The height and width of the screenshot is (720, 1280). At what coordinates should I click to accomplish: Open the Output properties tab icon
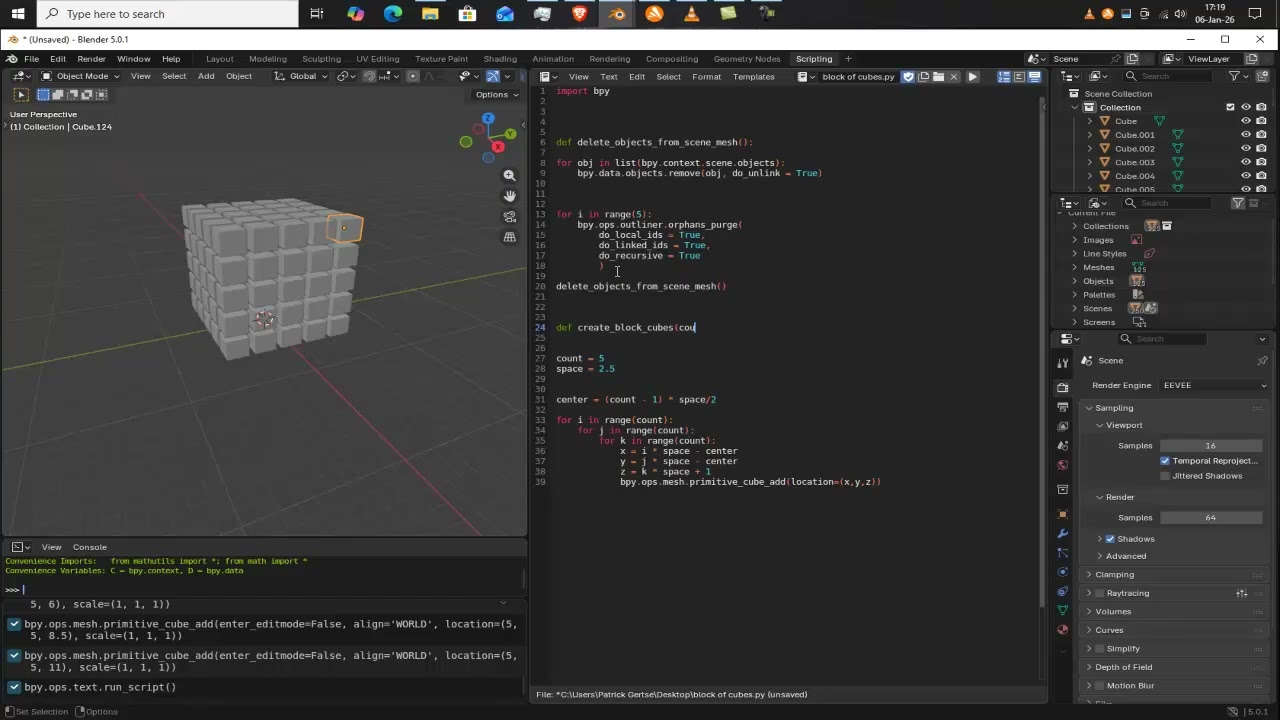[x=1062, y=407]
